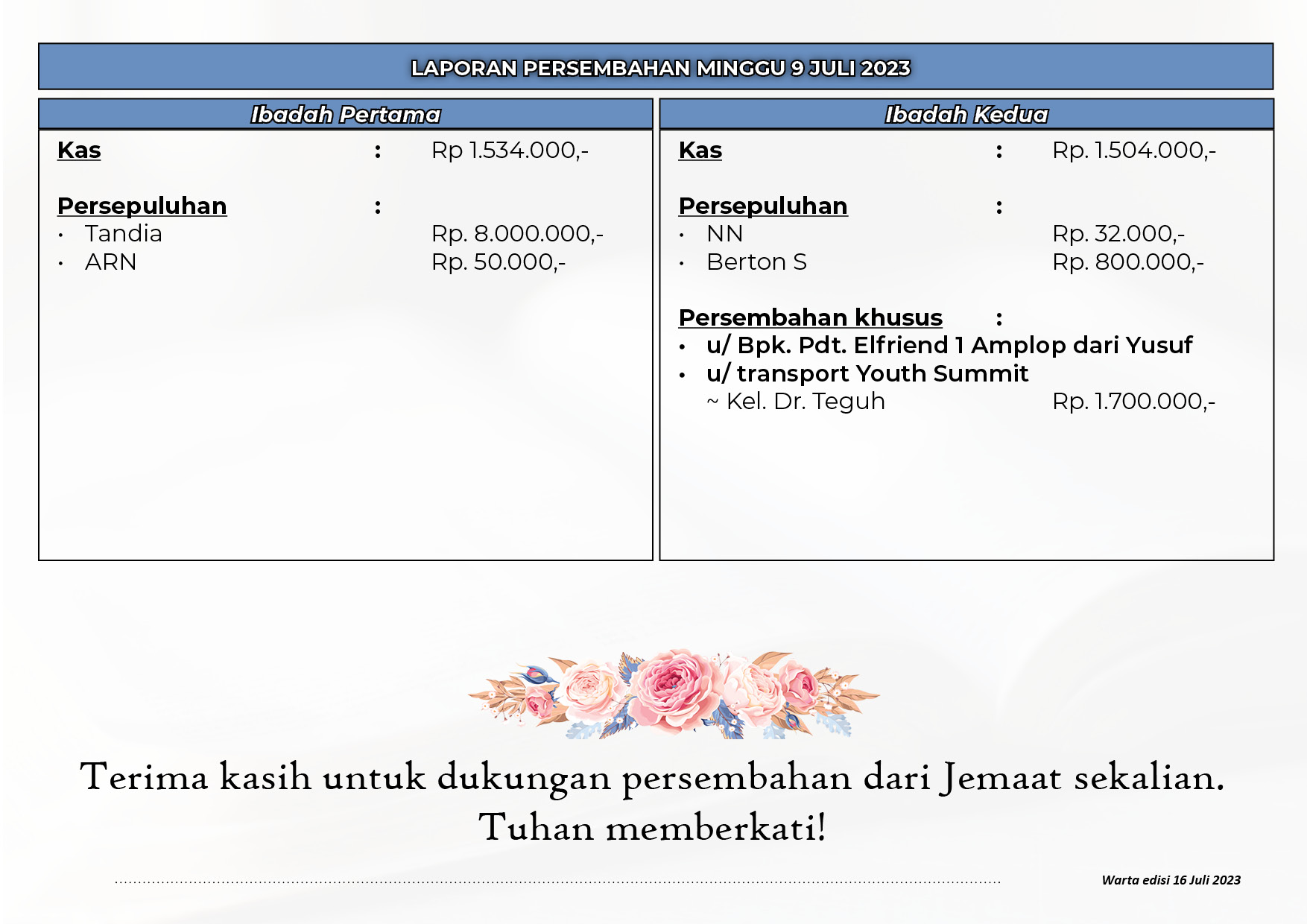Click the amount 'Rp. 1.700.000,-'
The width and height of the screenshot is (1307, 924).
[x=1134, y=402]
